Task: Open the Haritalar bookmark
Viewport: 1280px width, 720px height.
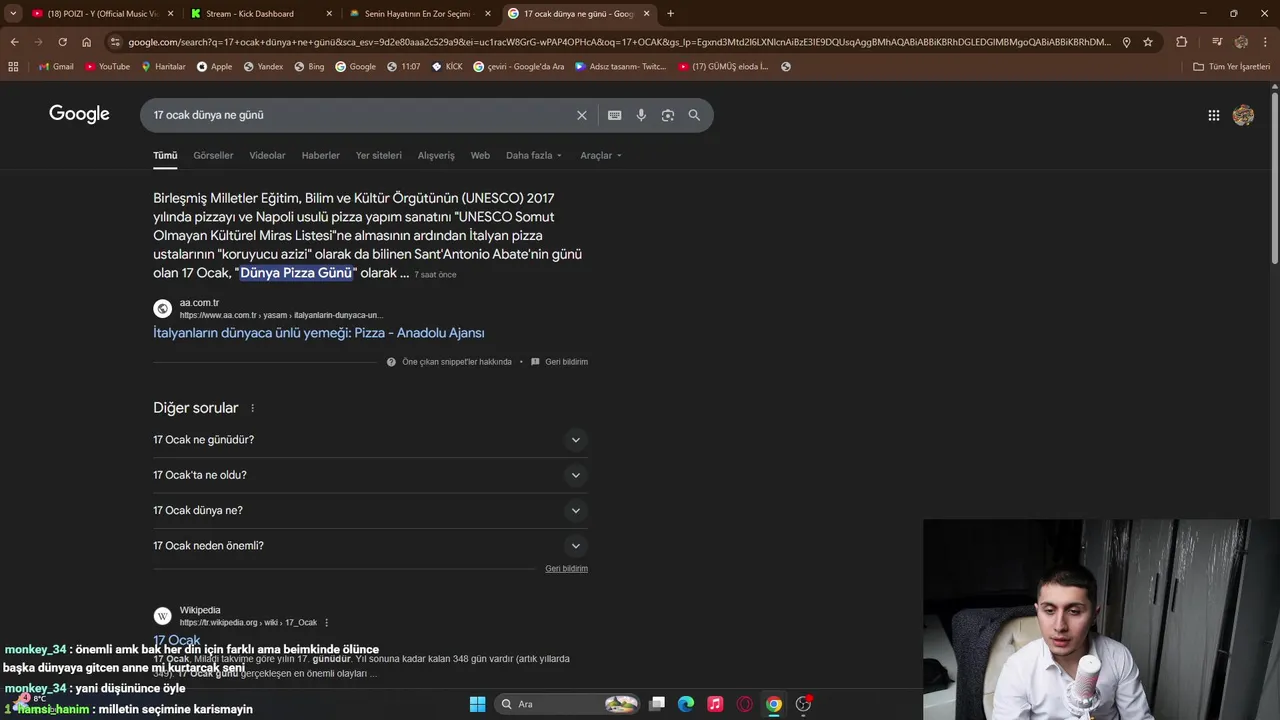Action: [x=163, y=67]
